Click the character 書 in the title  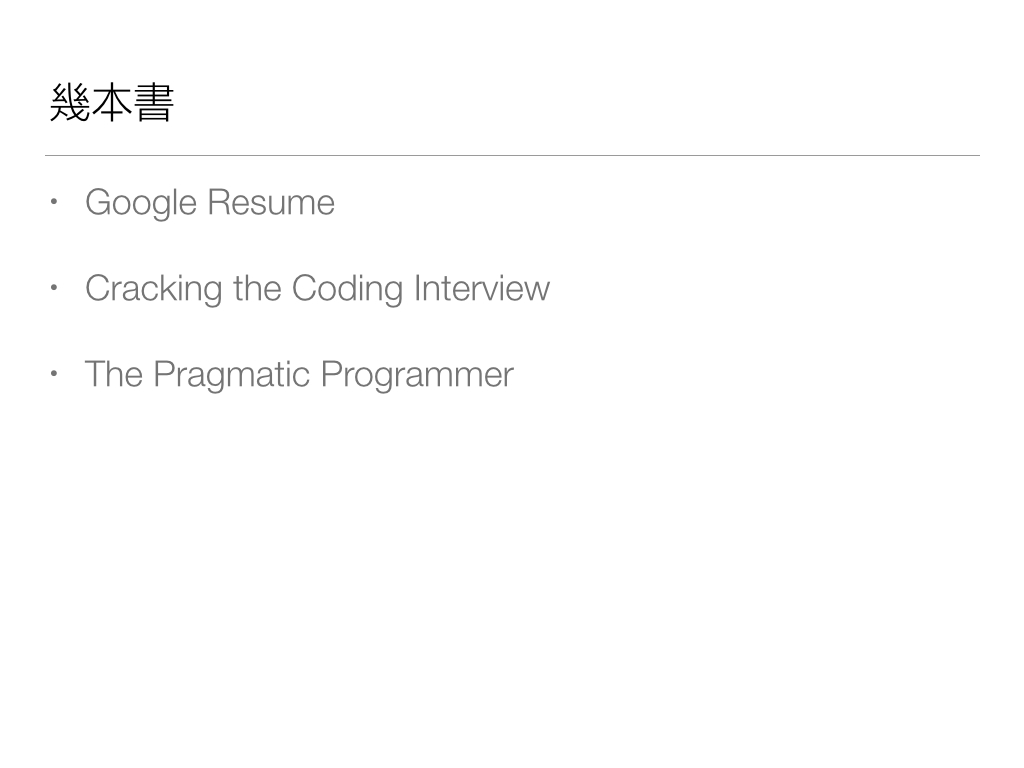click(x=154, y=104)
